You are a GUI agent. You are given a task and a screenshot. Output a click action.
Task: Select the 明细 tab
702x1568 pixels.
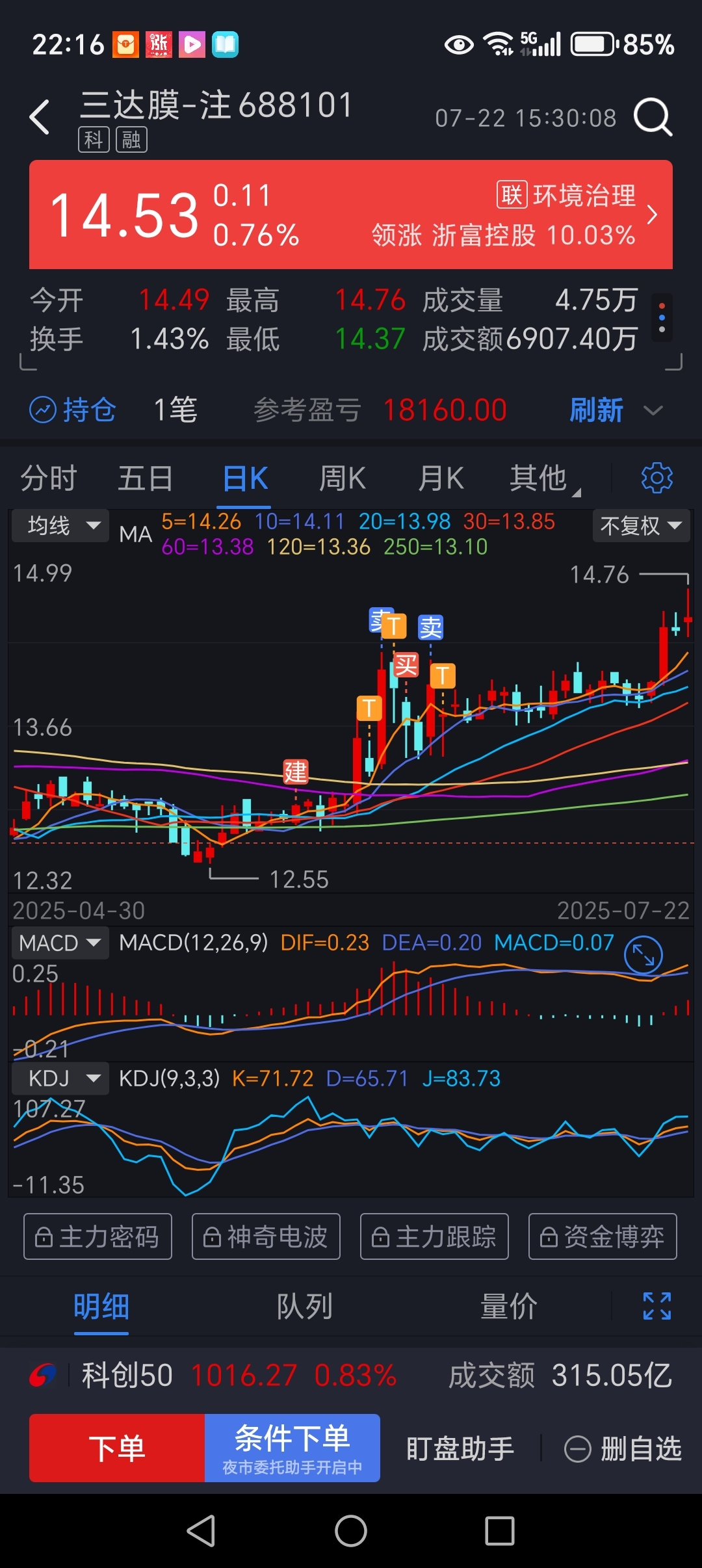(101, 1307)
